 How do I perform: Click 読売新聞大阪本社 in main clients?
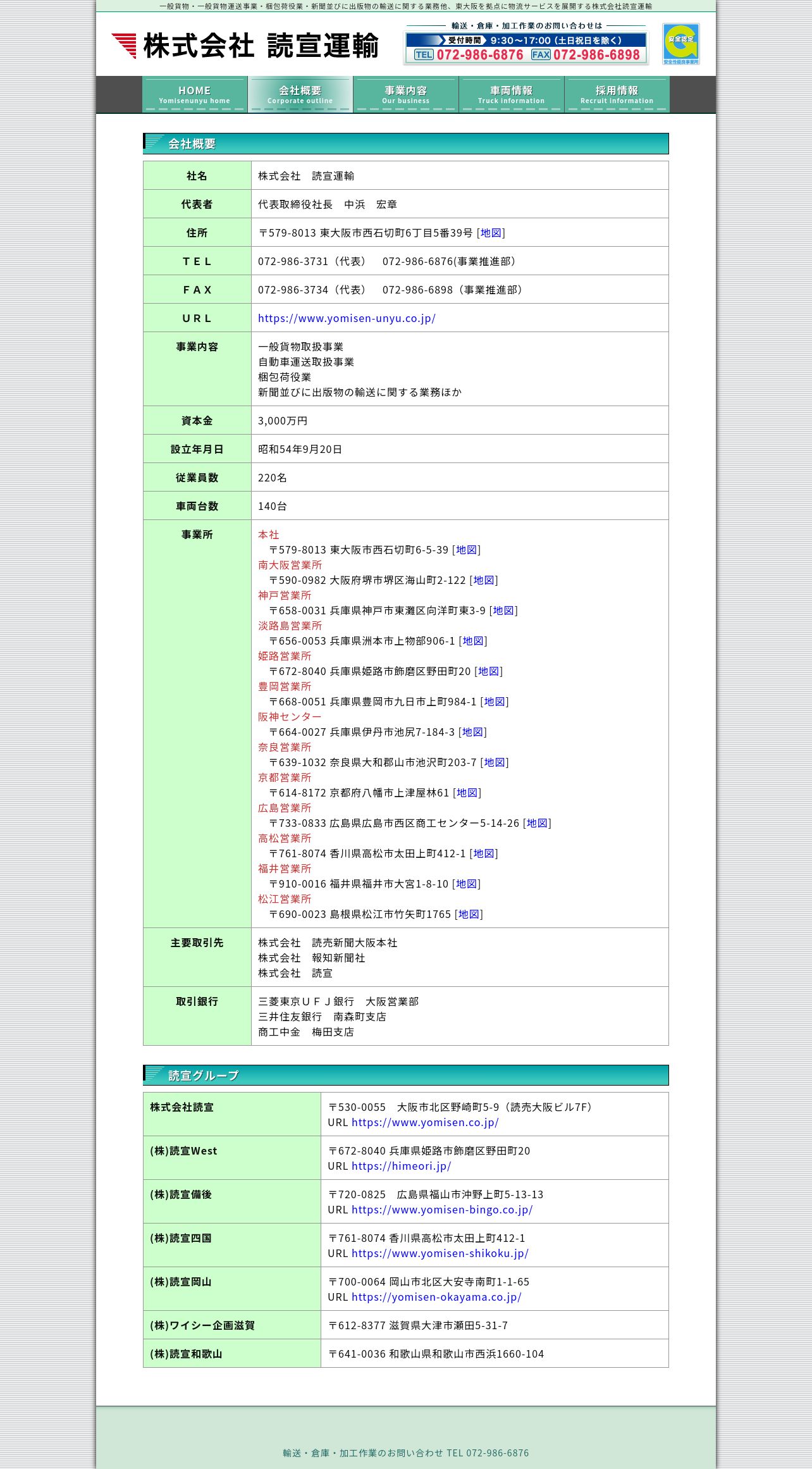[355, 943]
